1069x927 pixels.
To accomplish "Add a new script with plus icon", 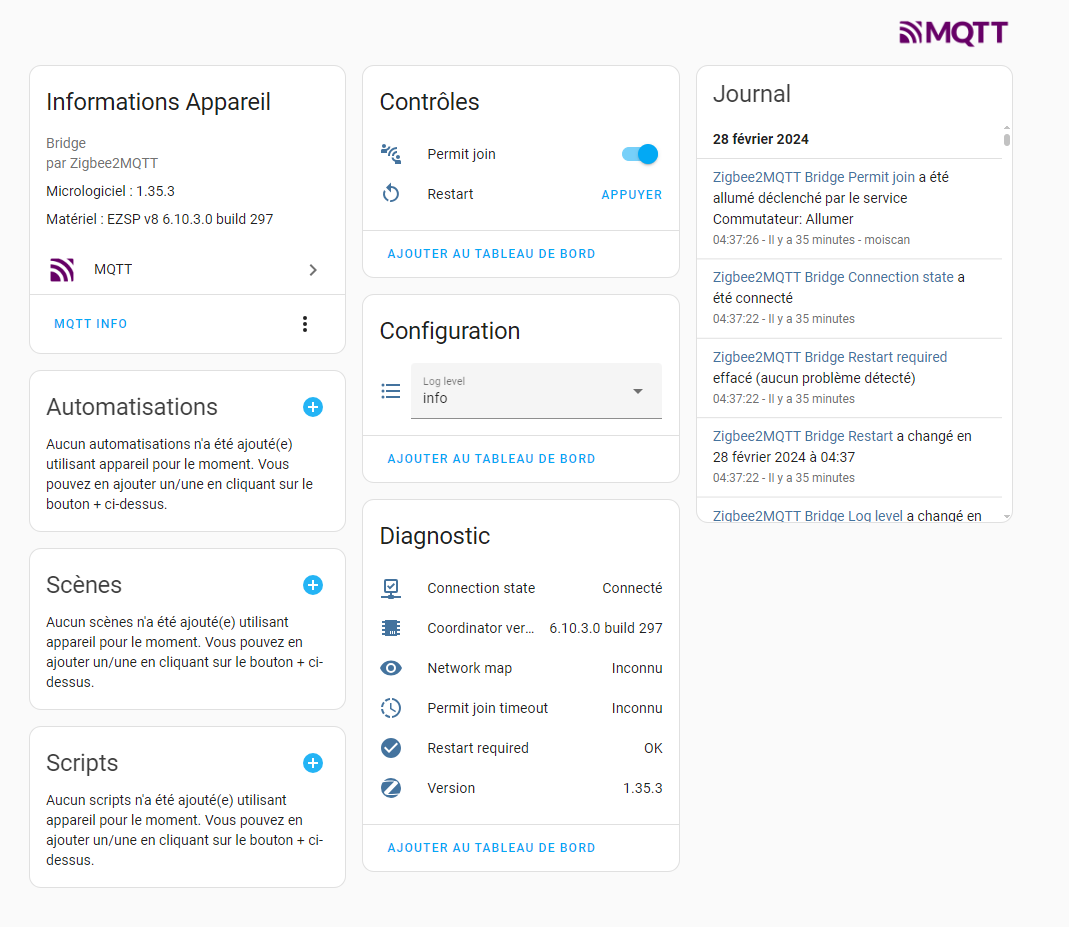I will [x=313, y=763].
